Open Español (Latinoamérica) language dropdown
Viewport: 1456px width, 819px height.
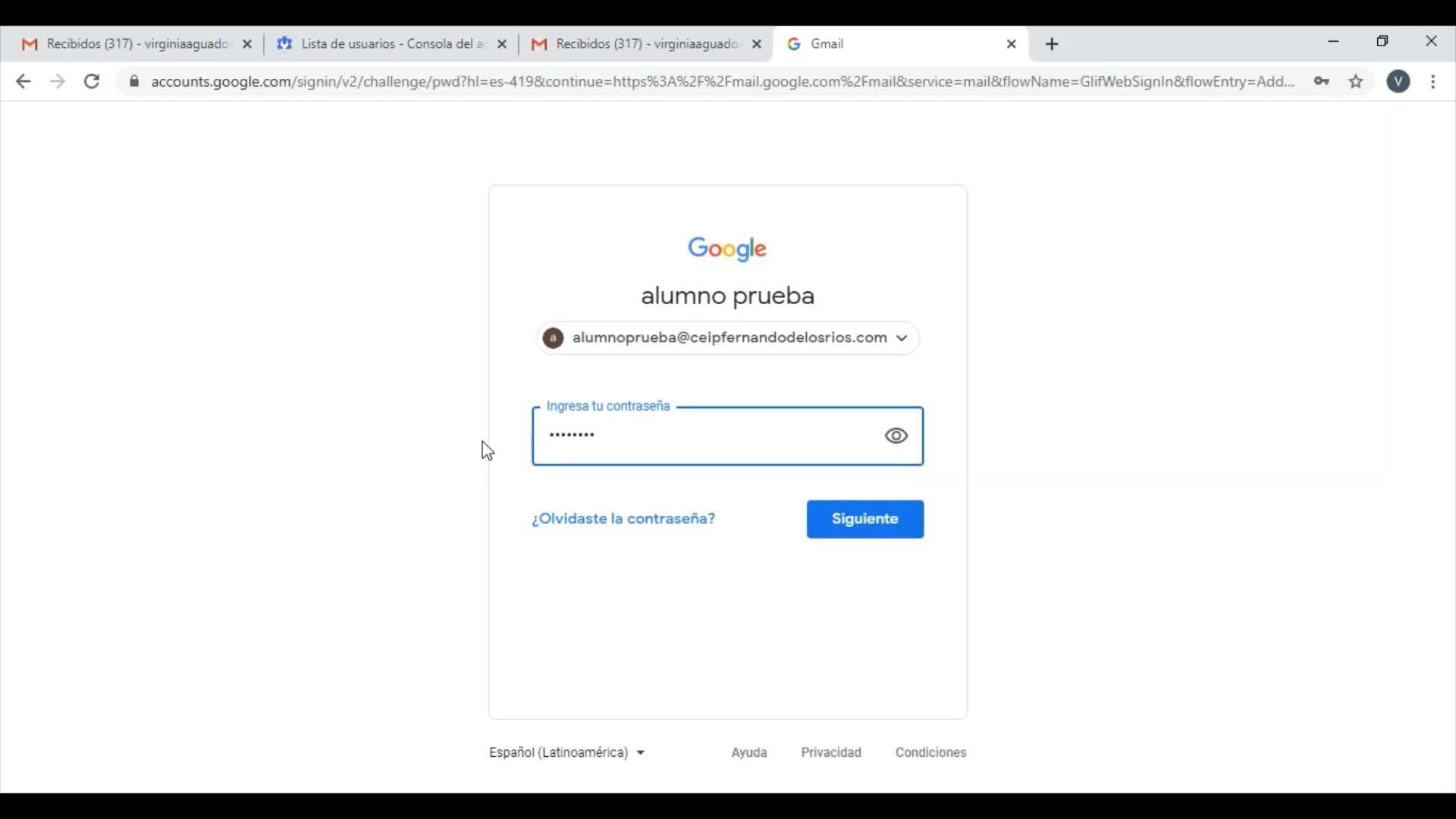click(x=567, y=753)
